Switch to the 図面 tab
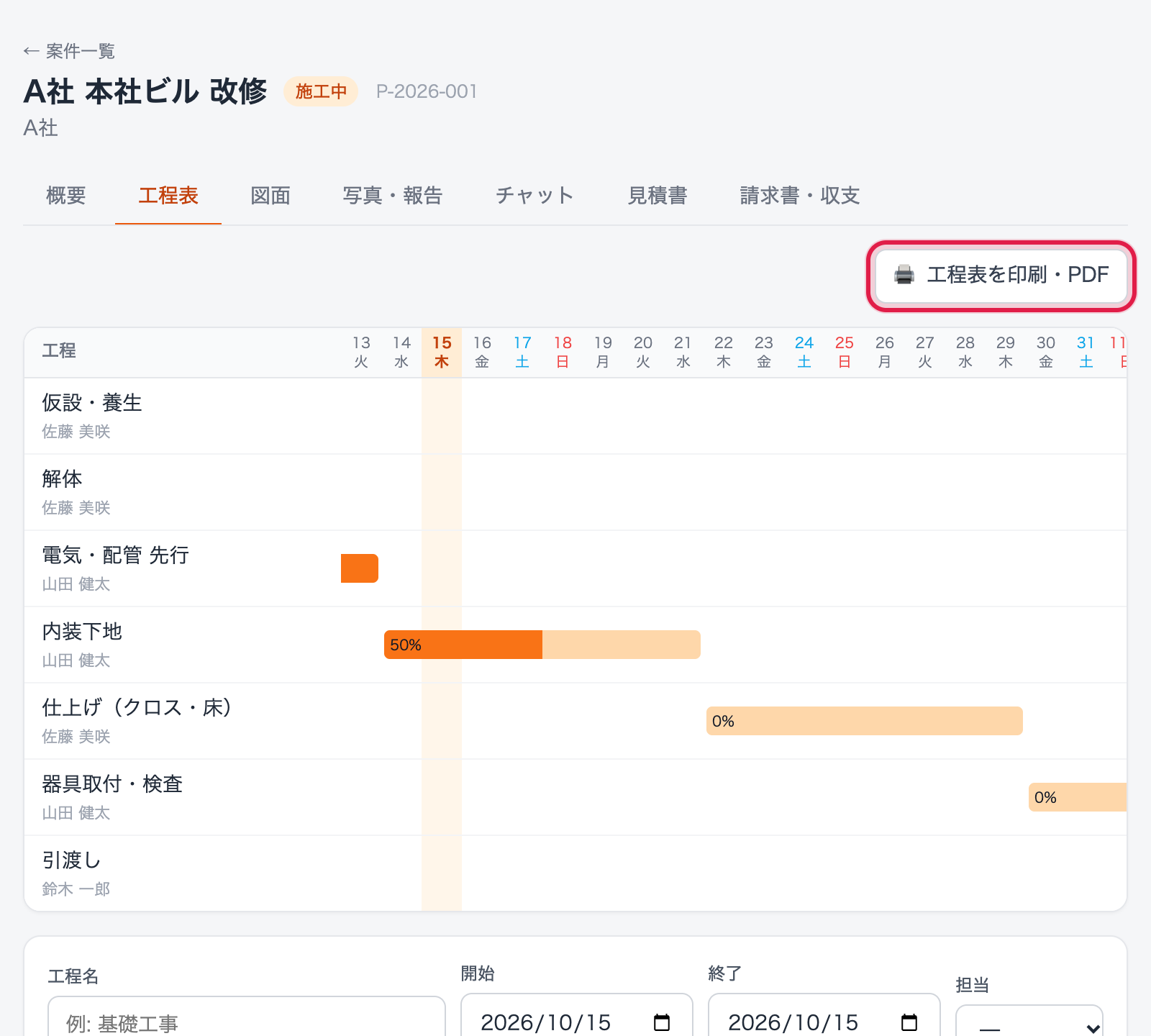1151x1036 pixels. (x=270, y=196)
